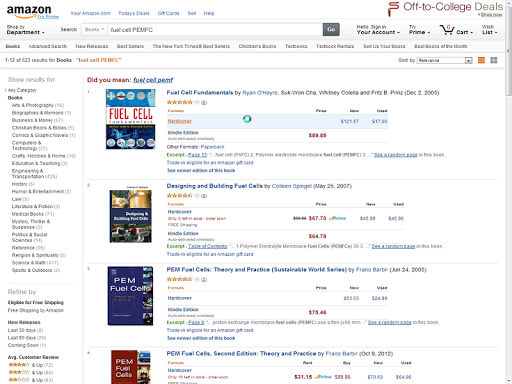Open the shopping cart icon
The width and height of the screenshot is (512, 384).
pyautogui.click(x=447, y=30)
